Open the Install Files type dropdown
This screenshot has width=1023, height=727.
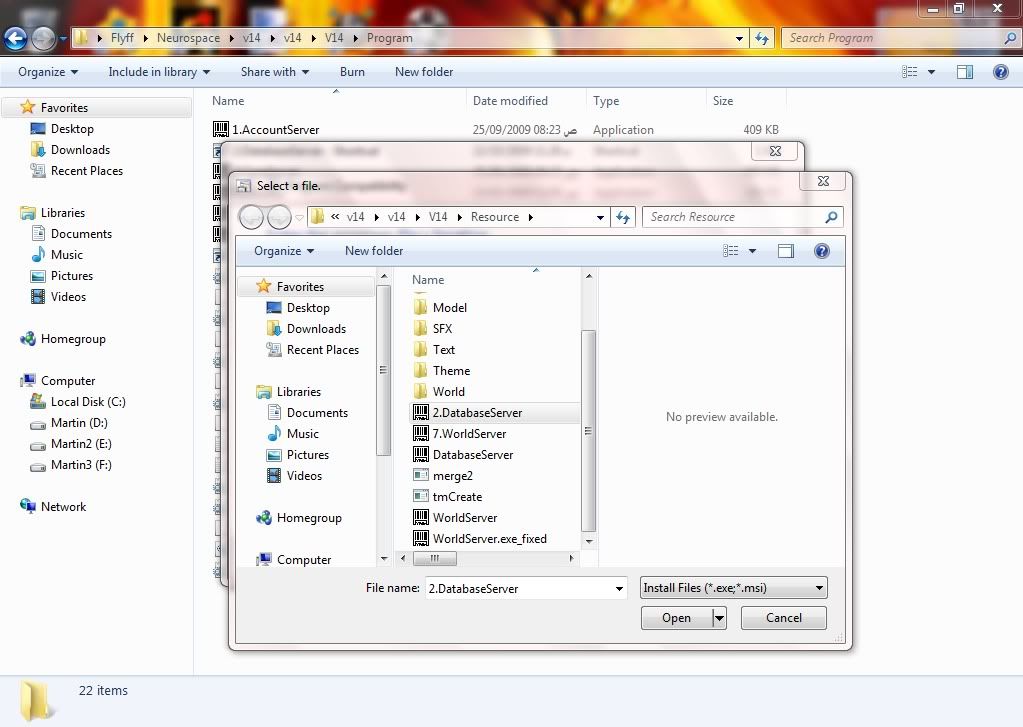click(x=734, y=588)
